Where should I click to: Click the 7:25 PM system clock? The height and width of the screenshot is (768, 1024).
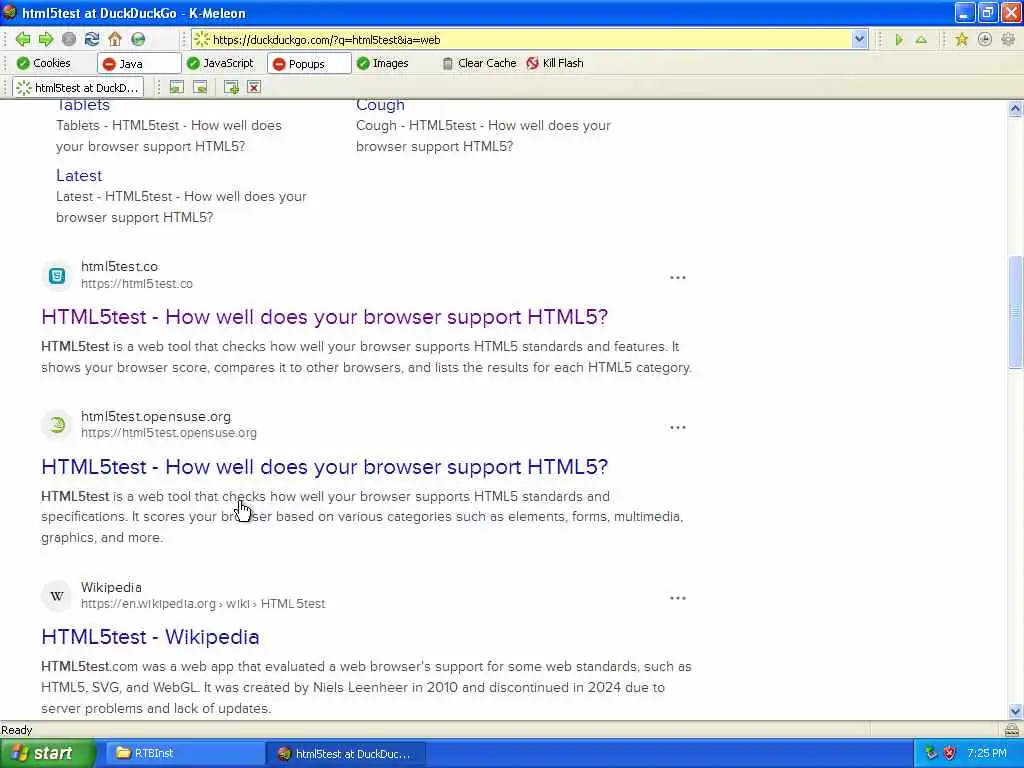[987, 753]
